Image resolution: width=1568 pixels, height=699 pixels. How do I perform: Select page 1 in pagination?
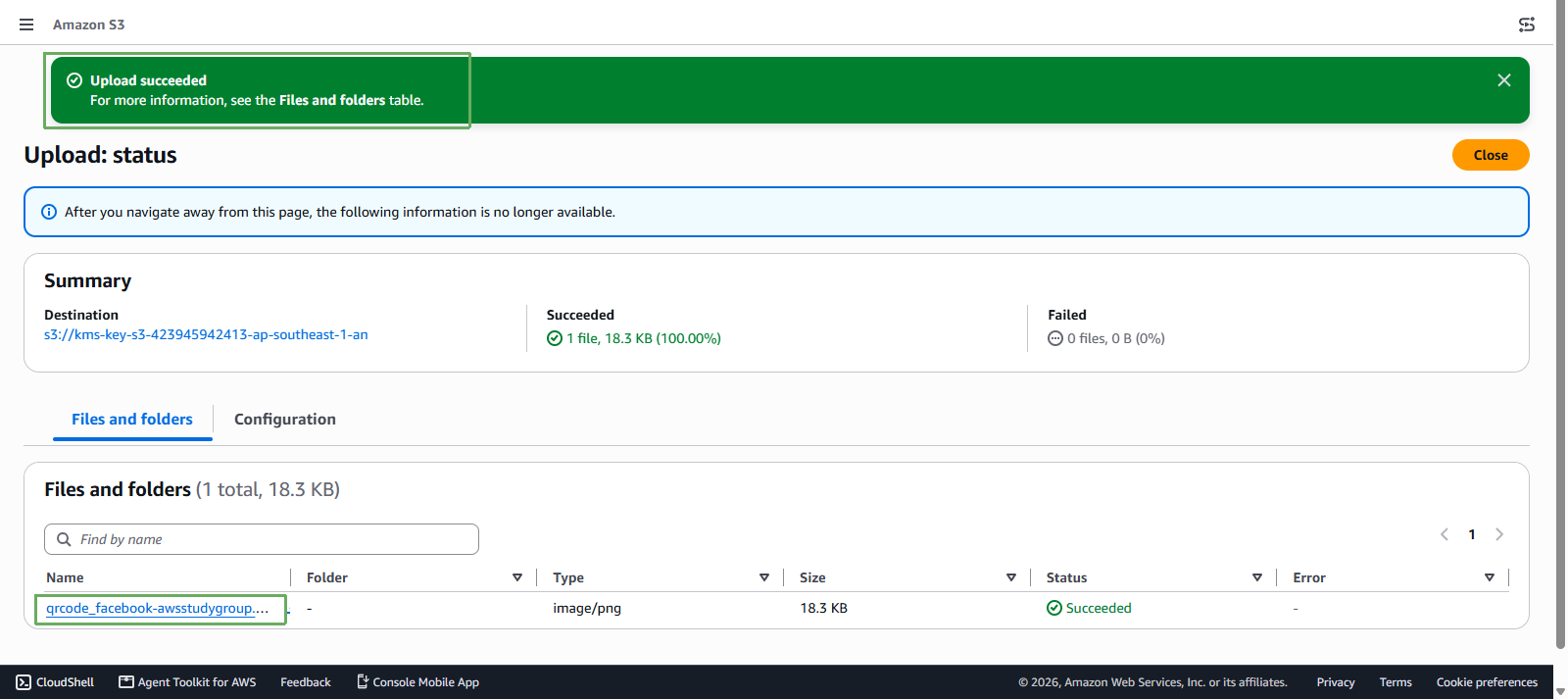click(1472, 534)
